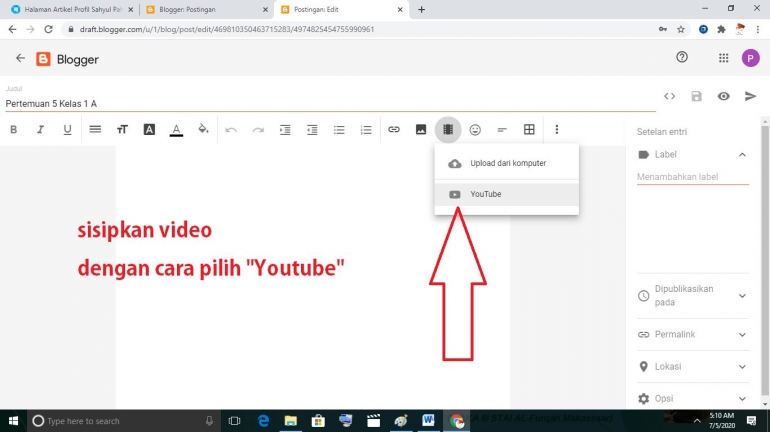Screen dimensions: 770x432
Task: Open the notification center
Action: [752, 421]
